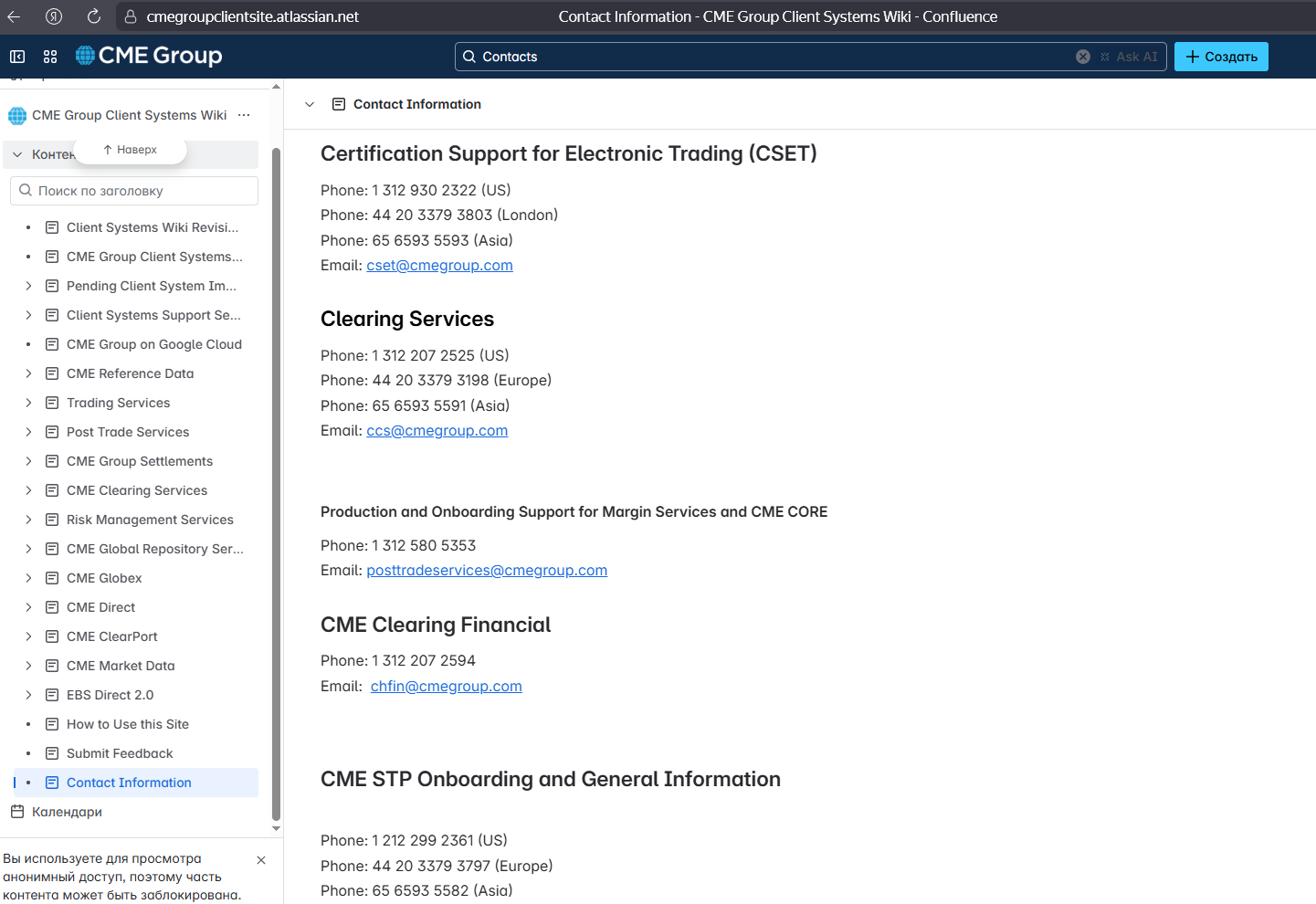Open the CME ClearPort page
The width and height of the screenshot is (1316, 904).
pos(112,636)
